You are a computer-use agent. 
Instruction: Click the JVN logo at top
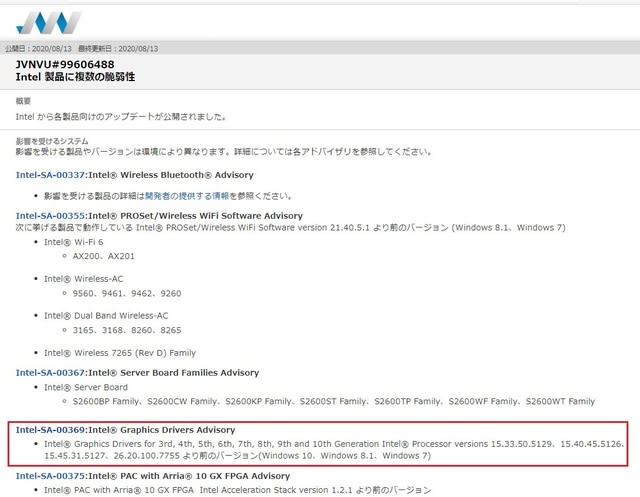[48, 22]
